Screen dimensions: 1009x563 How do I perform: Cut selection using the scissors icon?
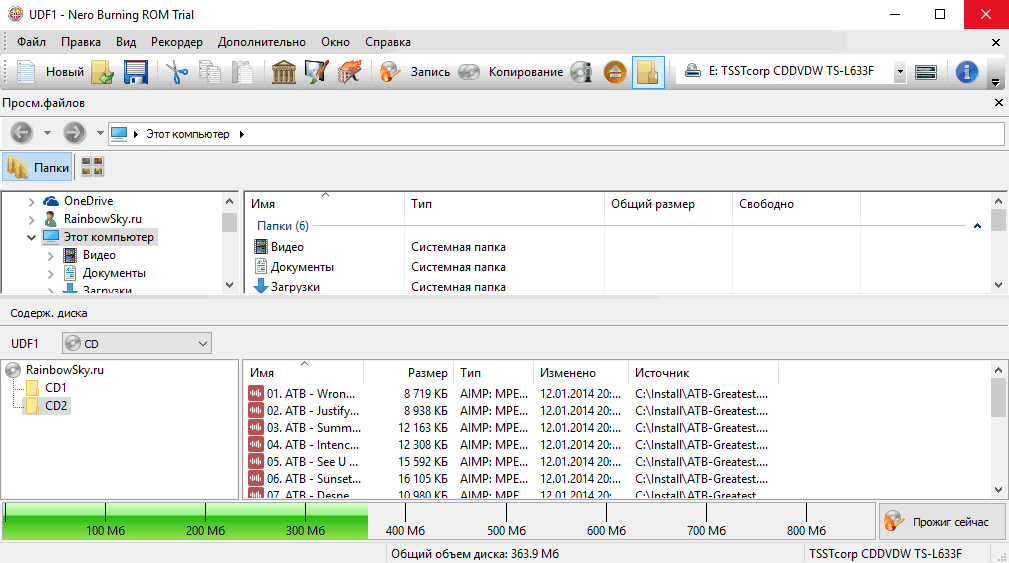pyautogui.click(x=177, y=71)
